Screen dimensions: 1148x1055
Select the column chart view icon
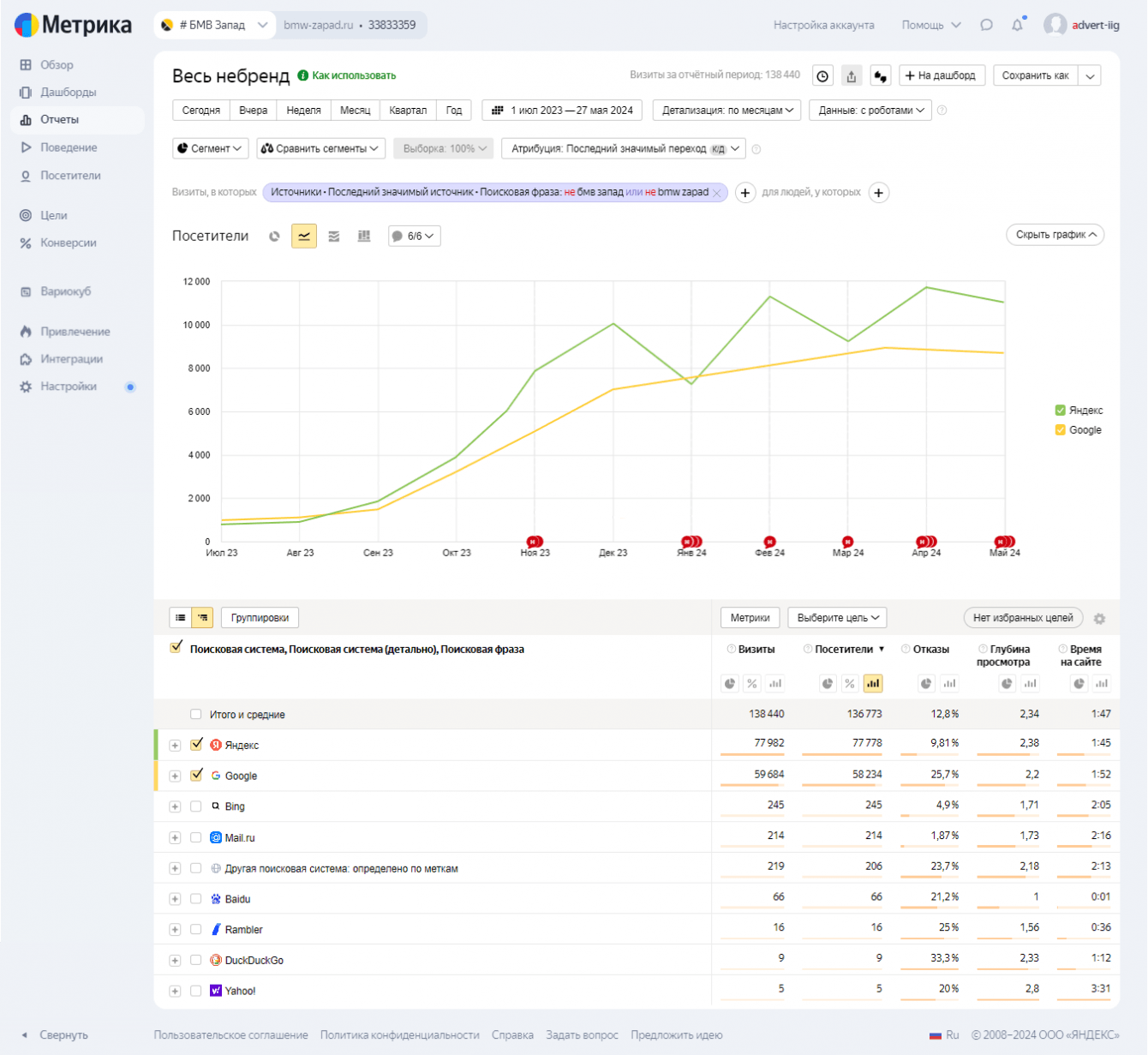point(364,237)
